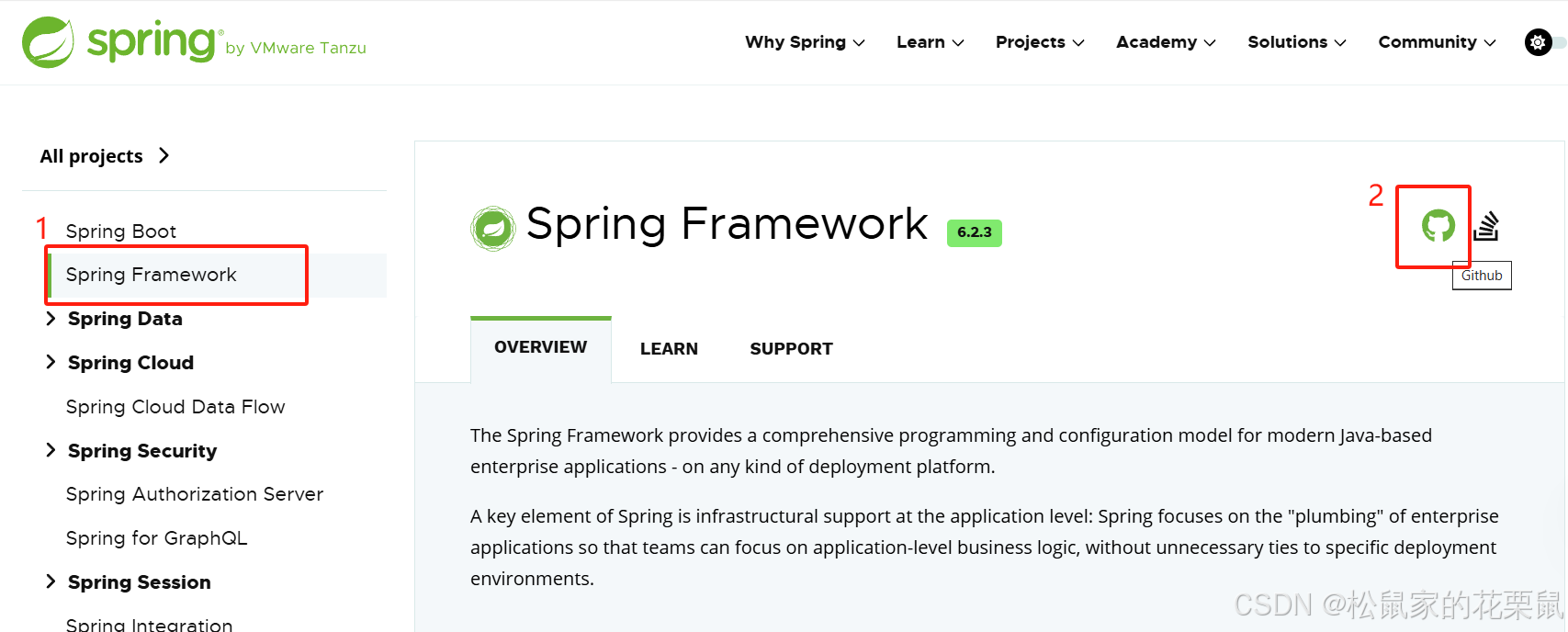This screenshot has width=1568, height=632.
Task: Toggle the dark mode theme switch
Action: pyautogui.click(x=1544, y=42)
